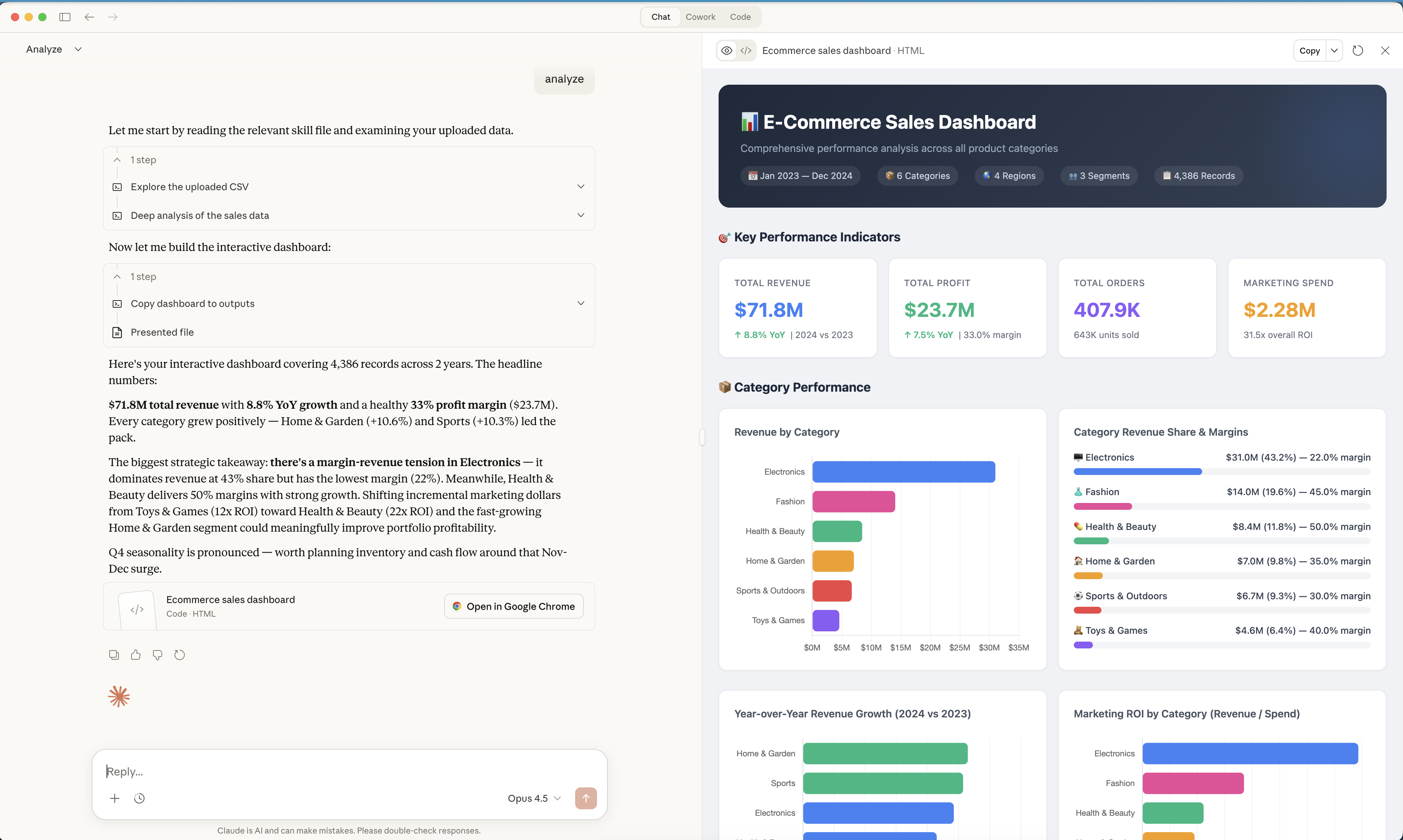Expand Copy dashboard to outputs step
This screenshot has height=840, width=1403.
[x=580, y=304]
